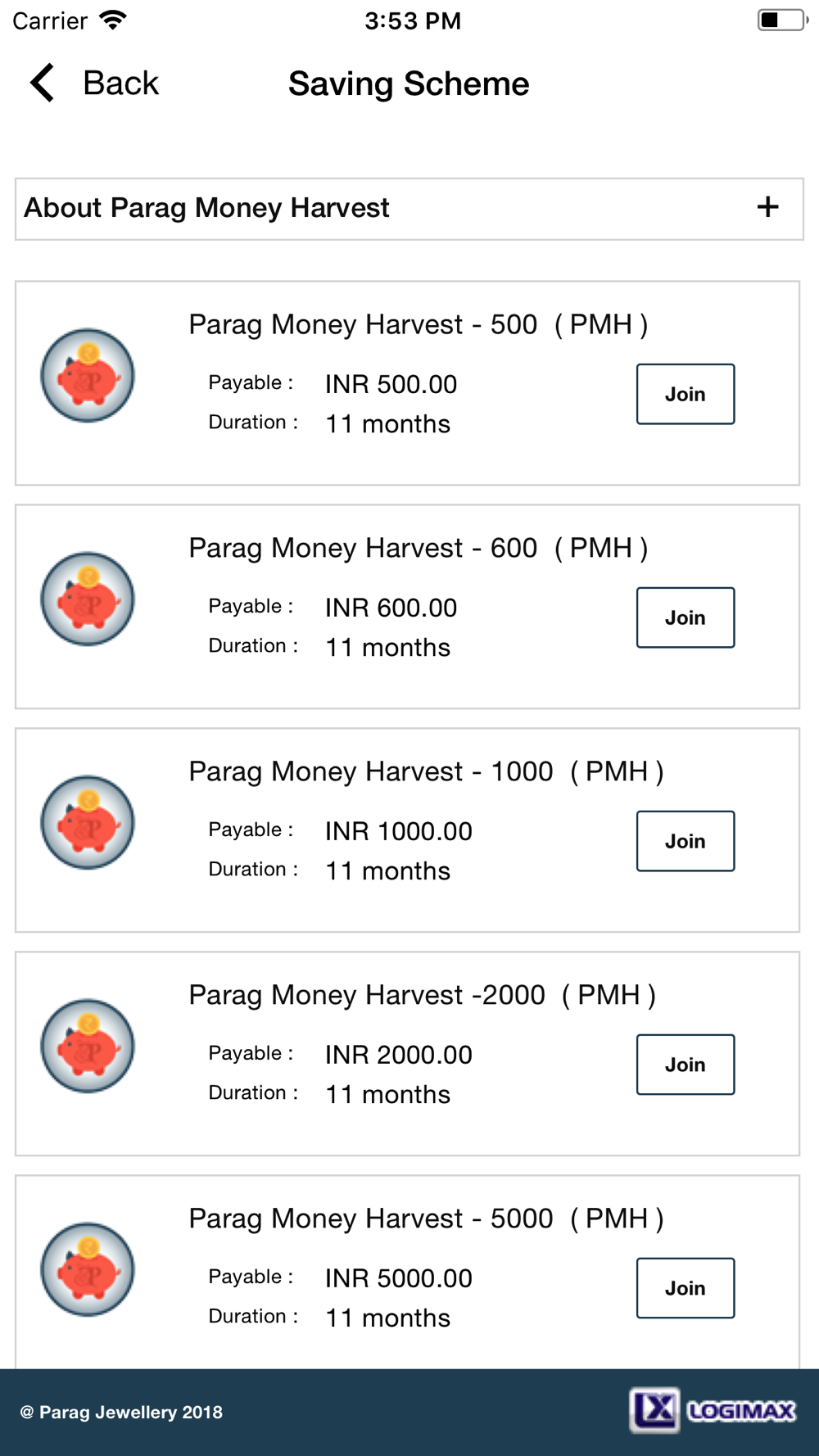819x1456 pixels.
Task: Tap the Wi-Fi signal icon
Action: [x=113, y=20]
